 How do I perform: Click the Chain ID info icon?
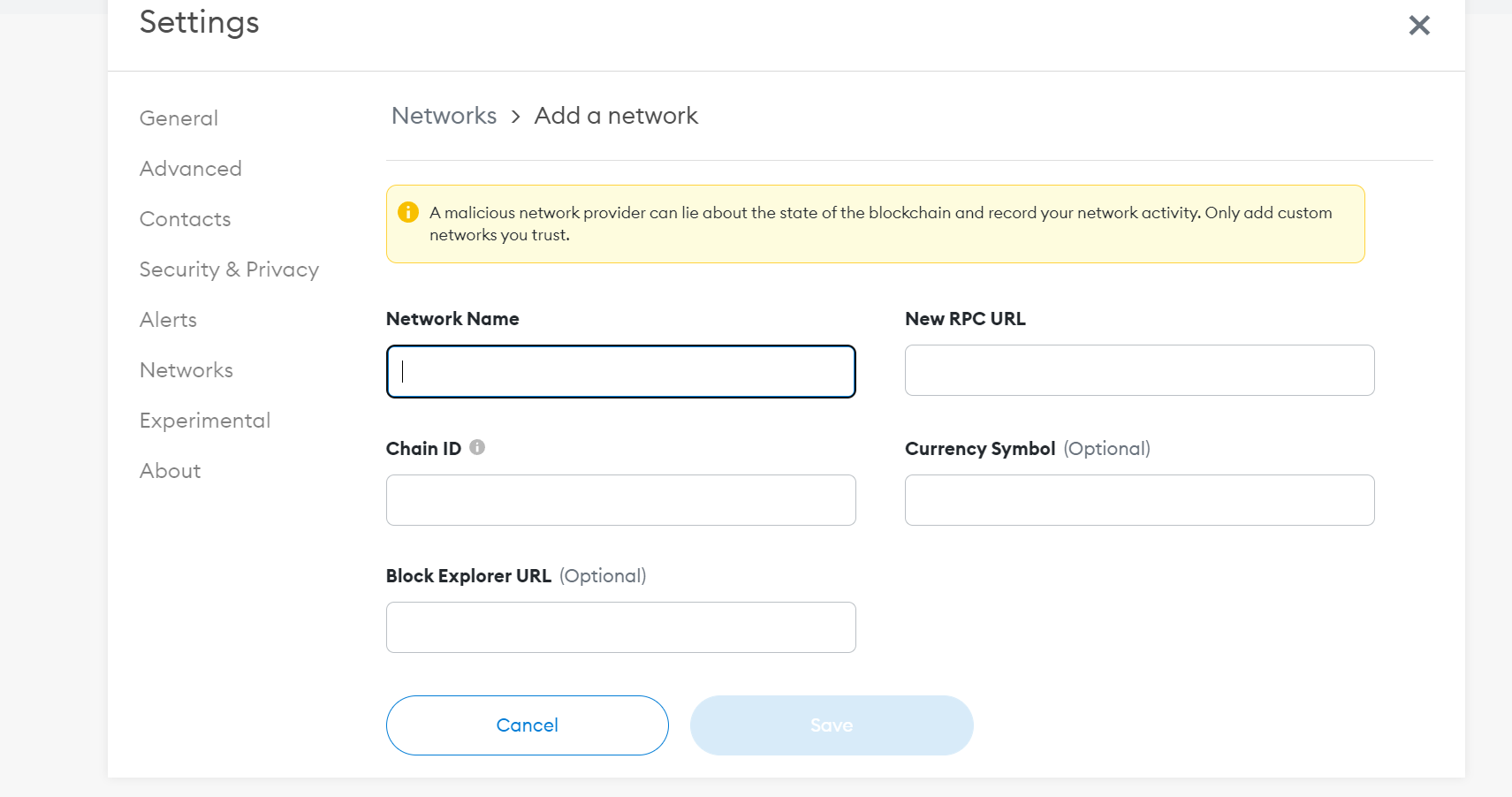(x=477, y=447)
